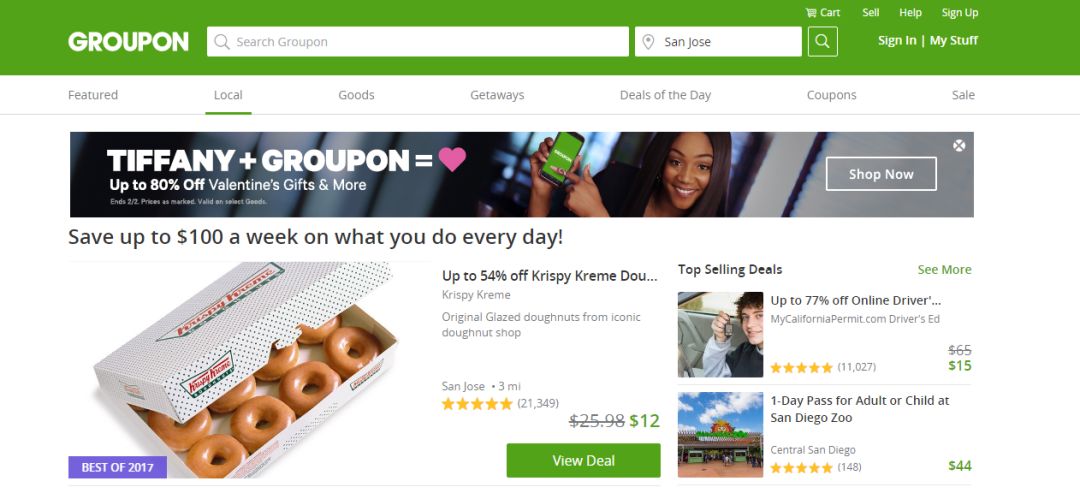Click the BEST OF 2017 badge
This screenshot has height=499, width=1080.
pyautogui.click(x=118, y=467)
